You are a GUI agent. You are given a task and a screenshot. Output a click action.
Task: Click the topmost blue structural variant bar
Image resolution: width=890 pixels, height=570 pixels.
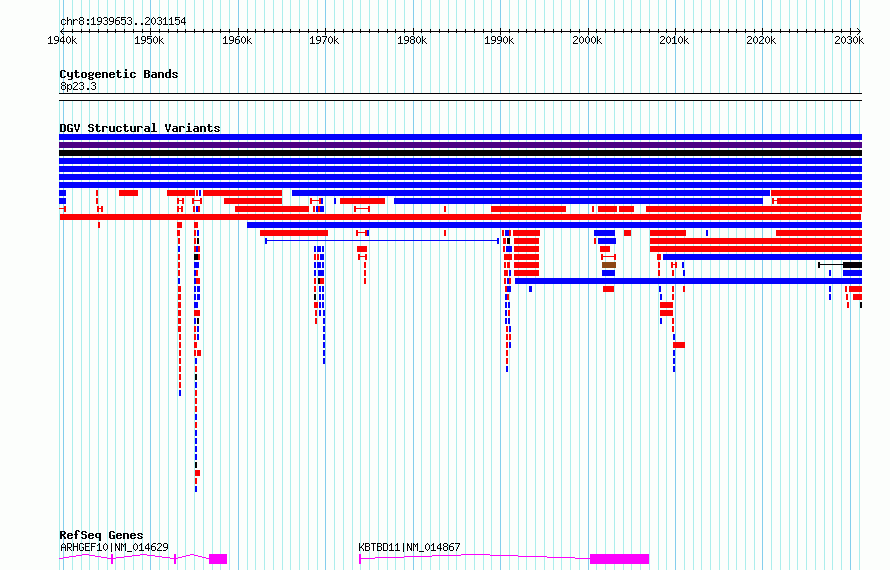pos(460,137)
